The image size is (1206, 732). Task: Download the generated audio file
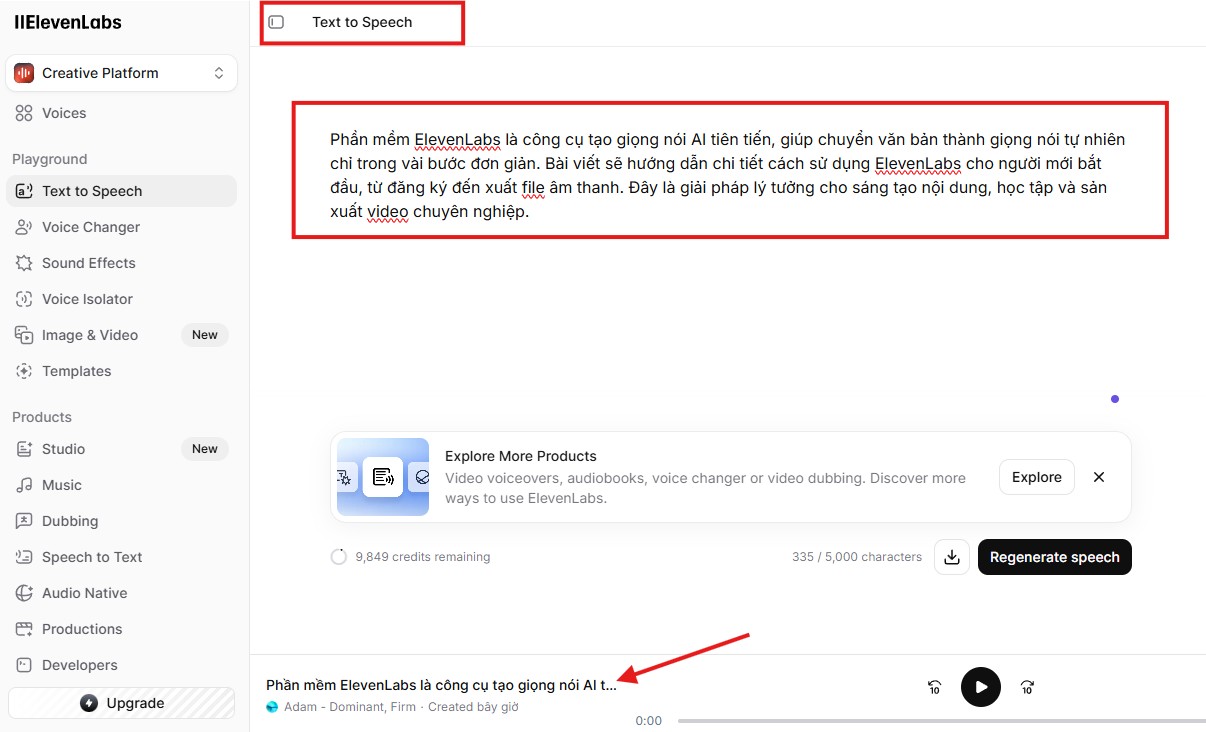click(x=952, y=557)
